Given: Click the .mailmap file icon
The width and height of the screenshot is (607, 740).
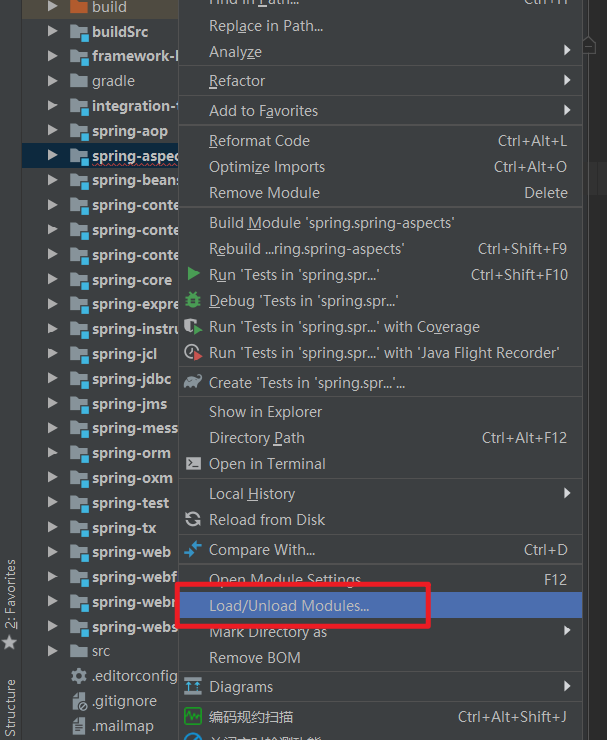Looking at the screenshot, I should 79,726.
